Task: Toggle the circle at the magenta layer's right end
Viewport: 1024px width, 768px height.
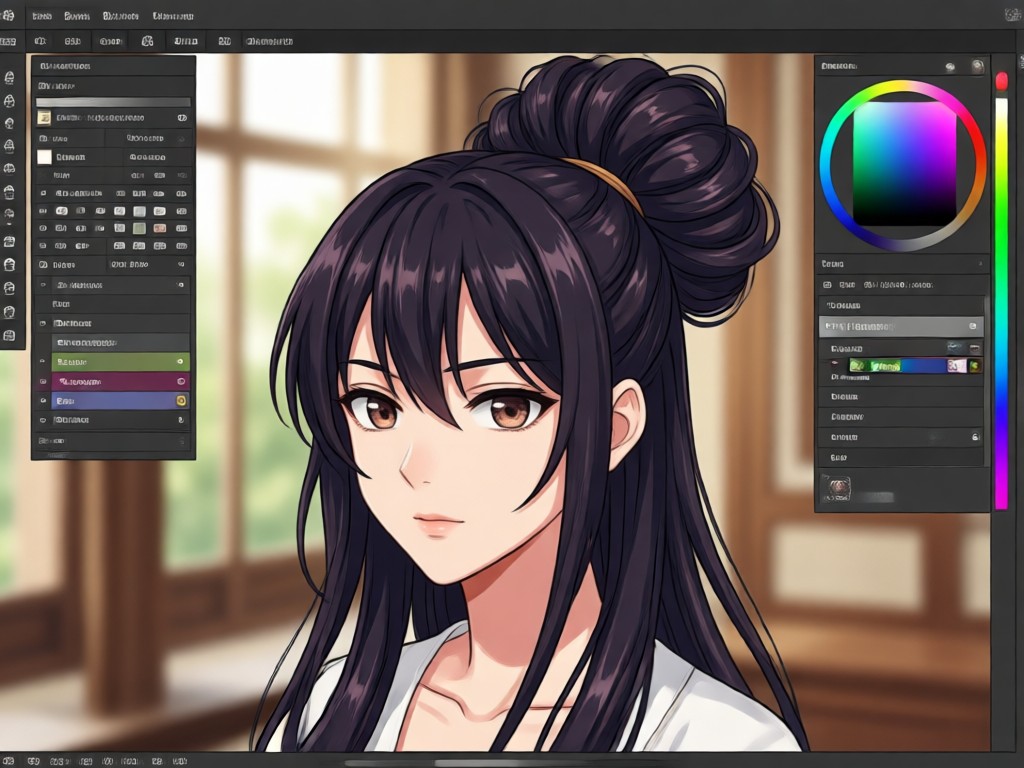Action: coord(181,381)
